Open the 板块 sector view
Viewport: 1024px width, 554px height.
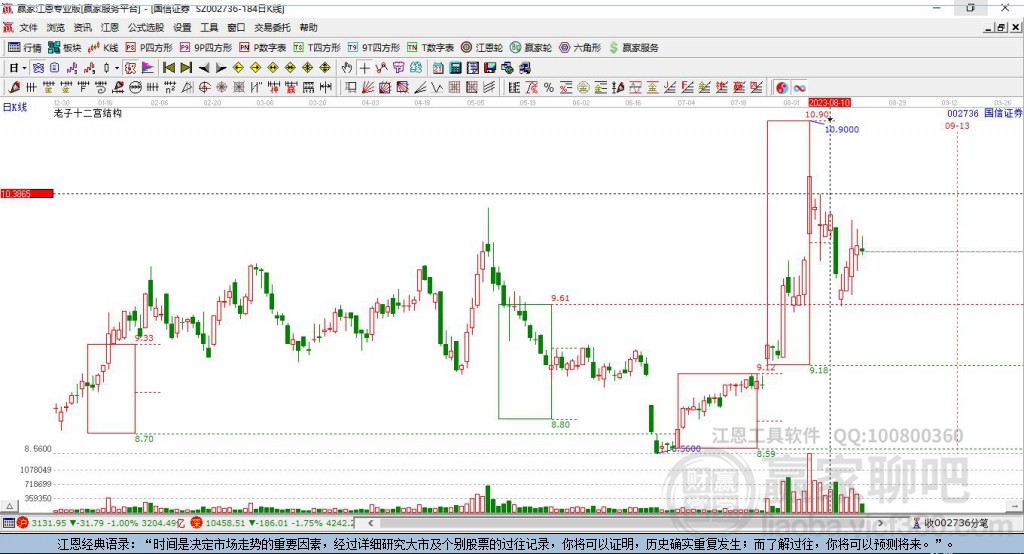point(65,48)
